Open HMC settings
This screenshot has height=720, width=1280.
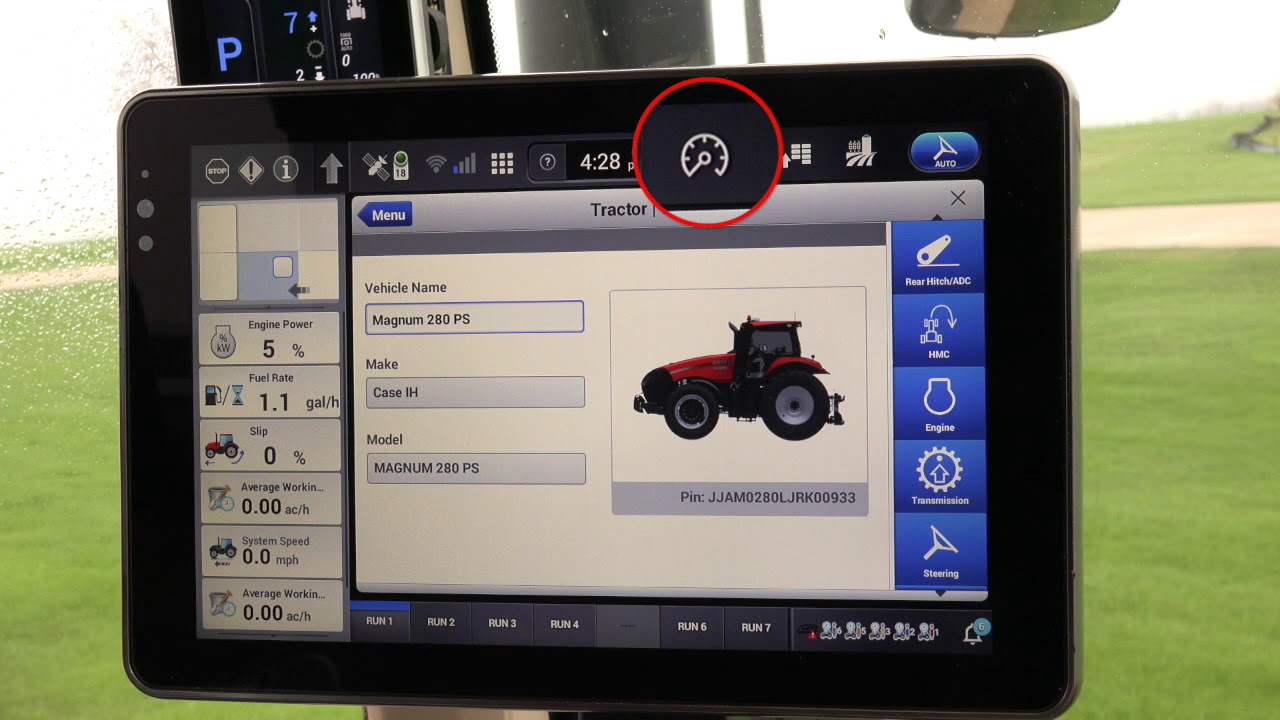coord(938,331)
